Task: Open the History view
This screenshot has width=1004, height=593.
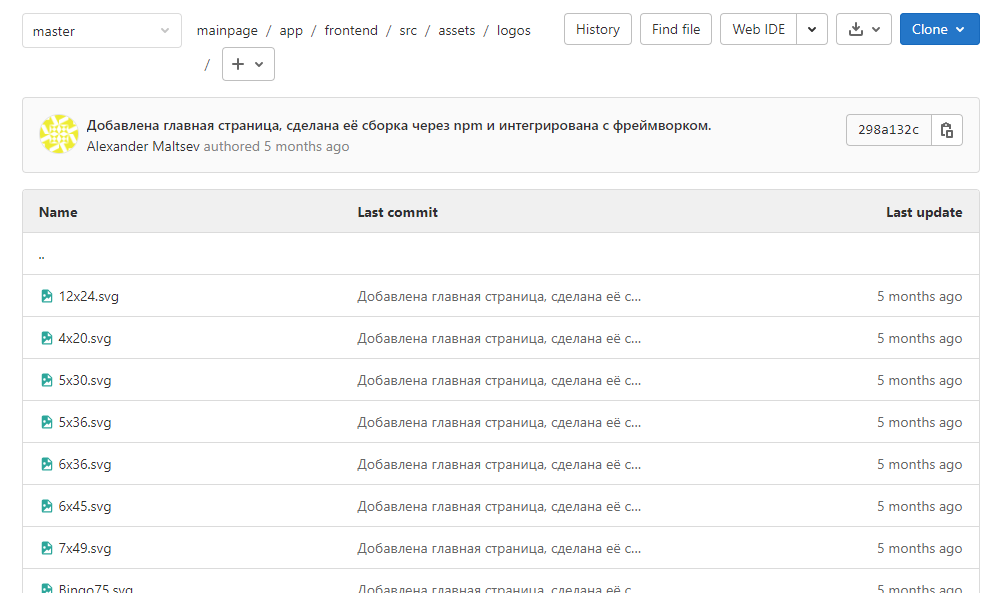Action: point(598,30)
